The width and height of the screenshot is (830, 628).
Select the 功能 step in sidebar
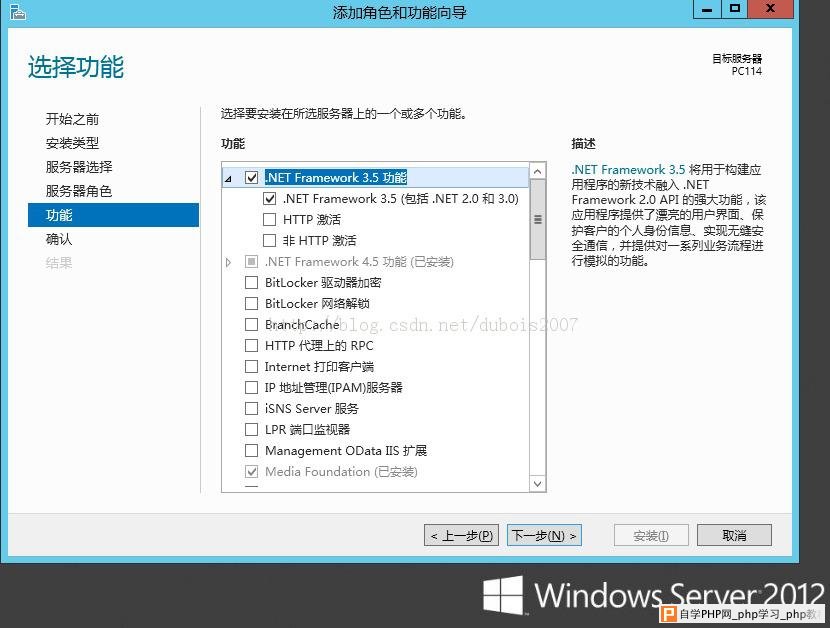[x=113, y=215]
